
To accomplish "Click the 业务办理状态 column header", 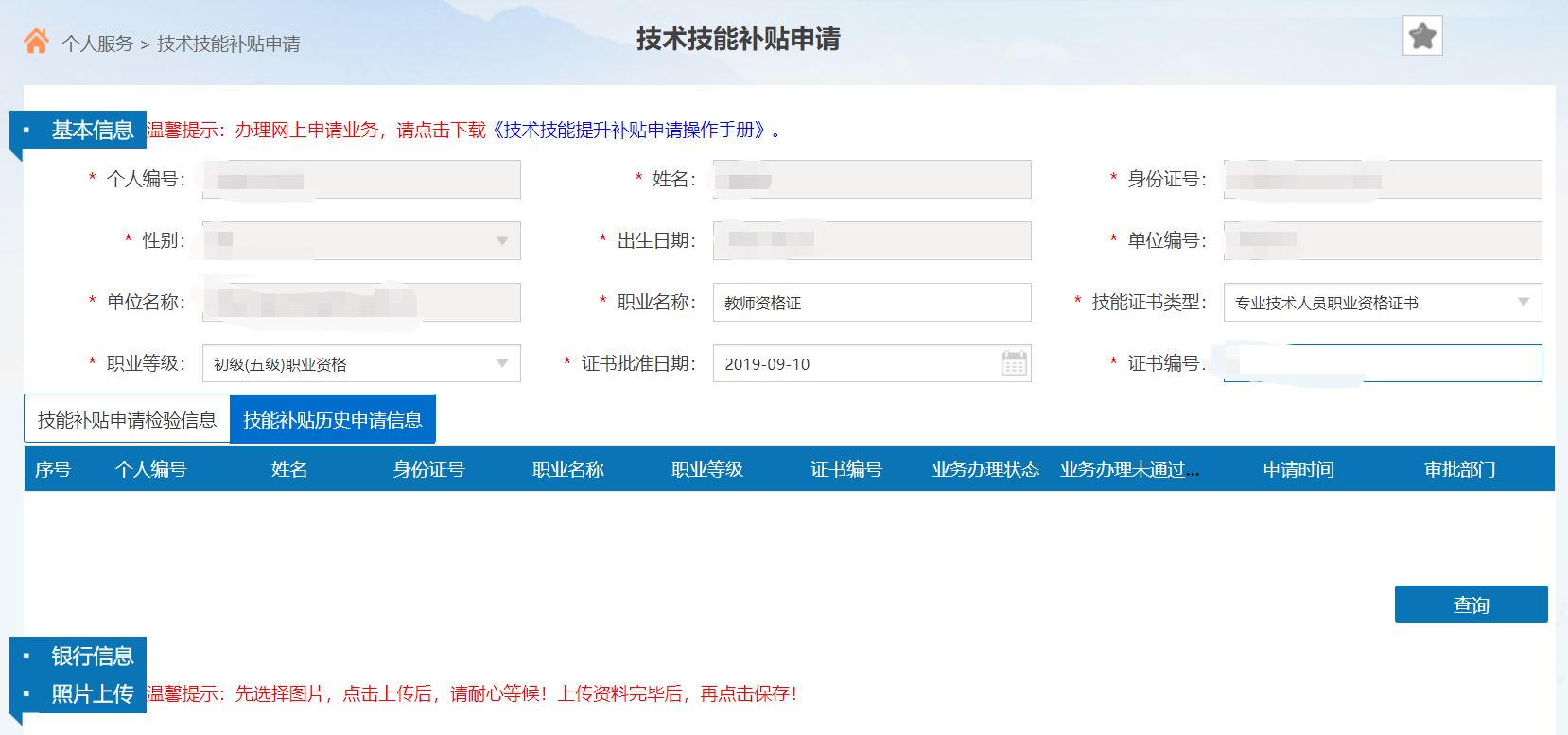I will (x=984, y=469).
